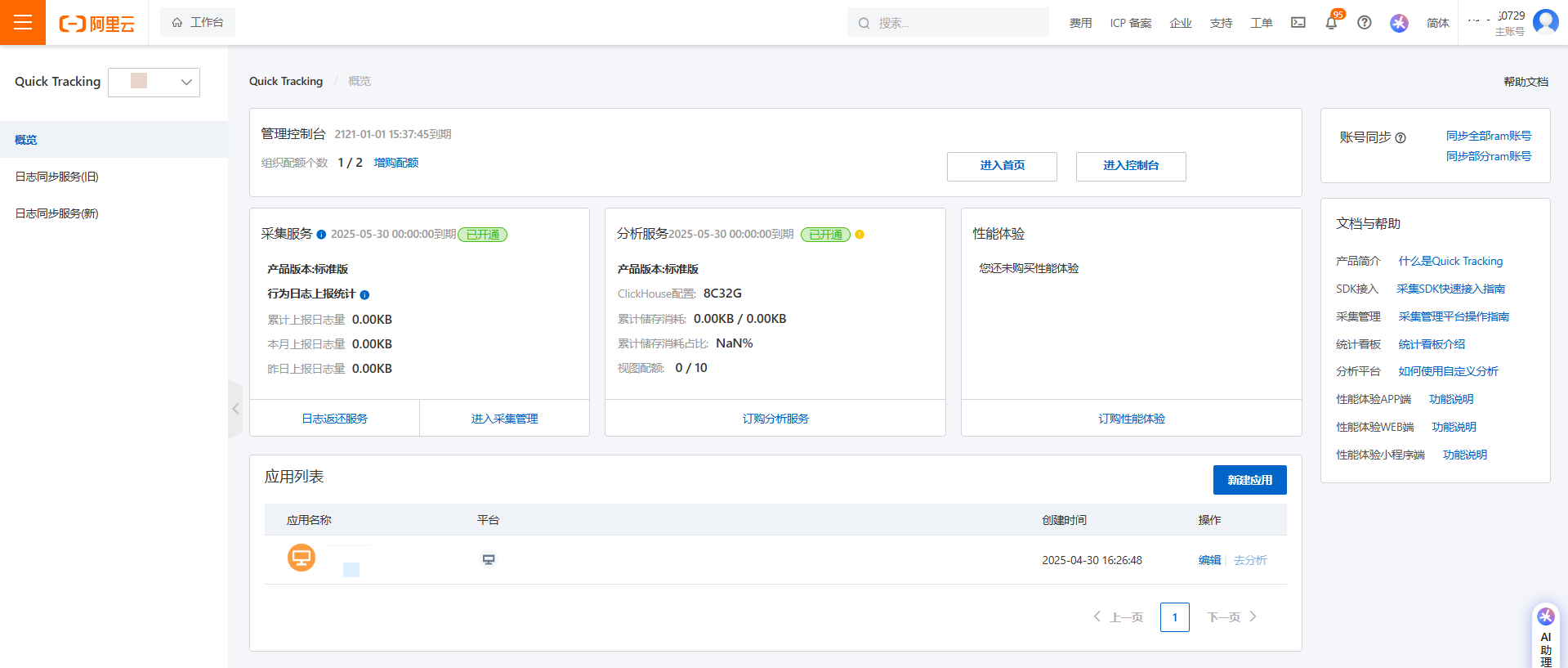Image resolution: width=1568 pixels, height=668 pixels.
Task: Open the 帮助文档 link
Action: [x=1526, y=82]
